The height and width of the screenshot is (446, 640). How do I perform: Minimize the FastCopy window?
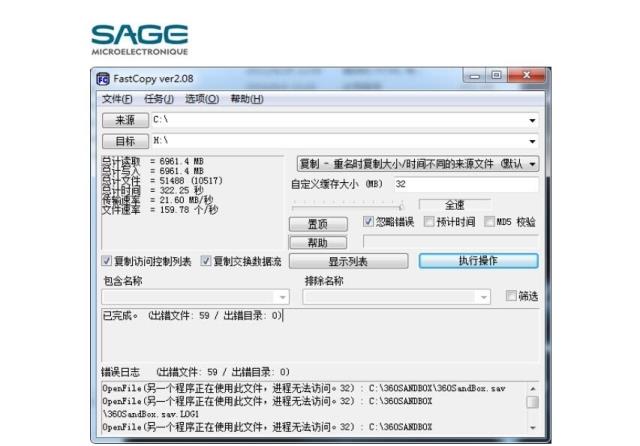[x=474, y=75]
